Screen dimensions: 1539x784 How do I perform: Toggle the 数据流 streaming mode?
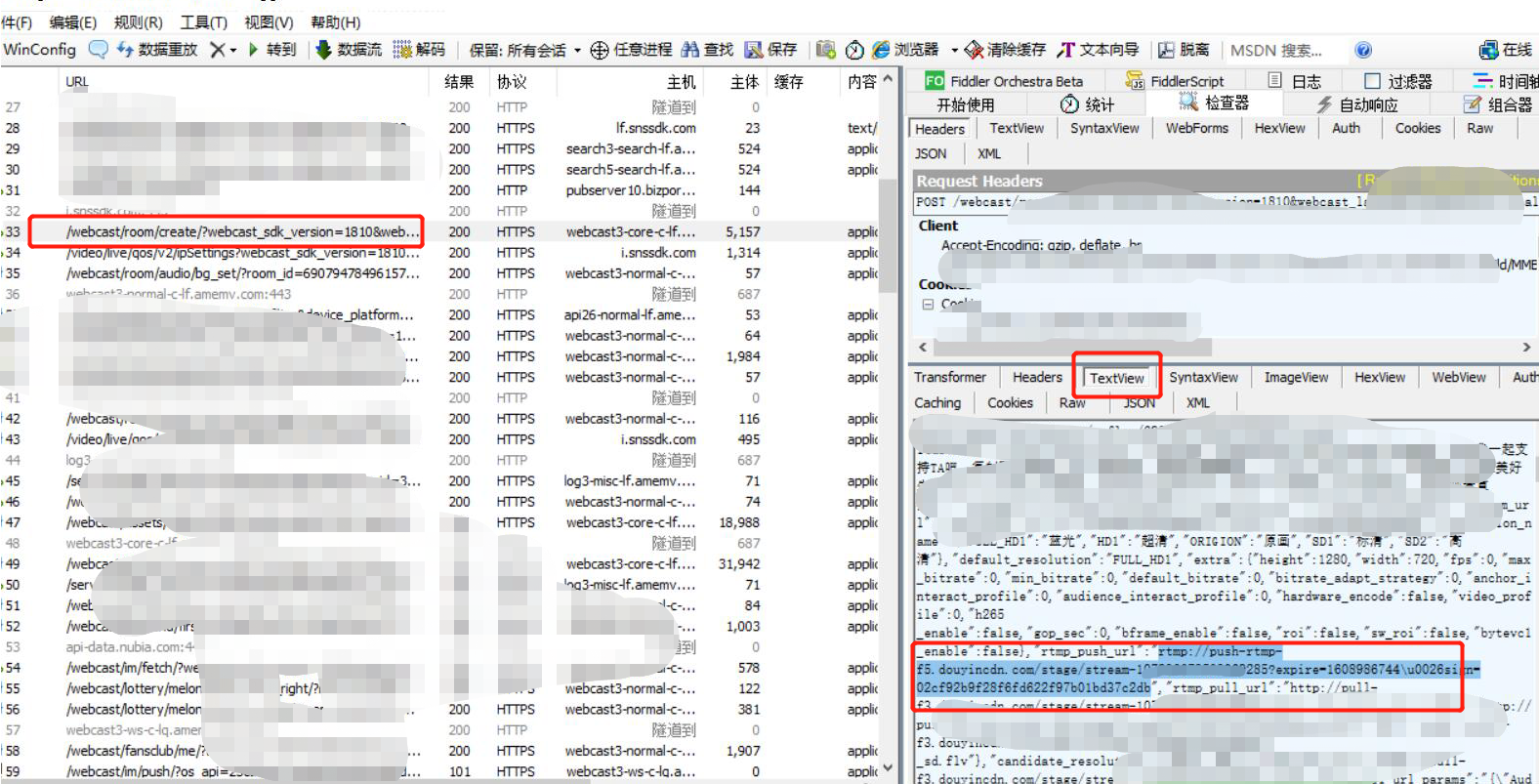coord(349,49)
